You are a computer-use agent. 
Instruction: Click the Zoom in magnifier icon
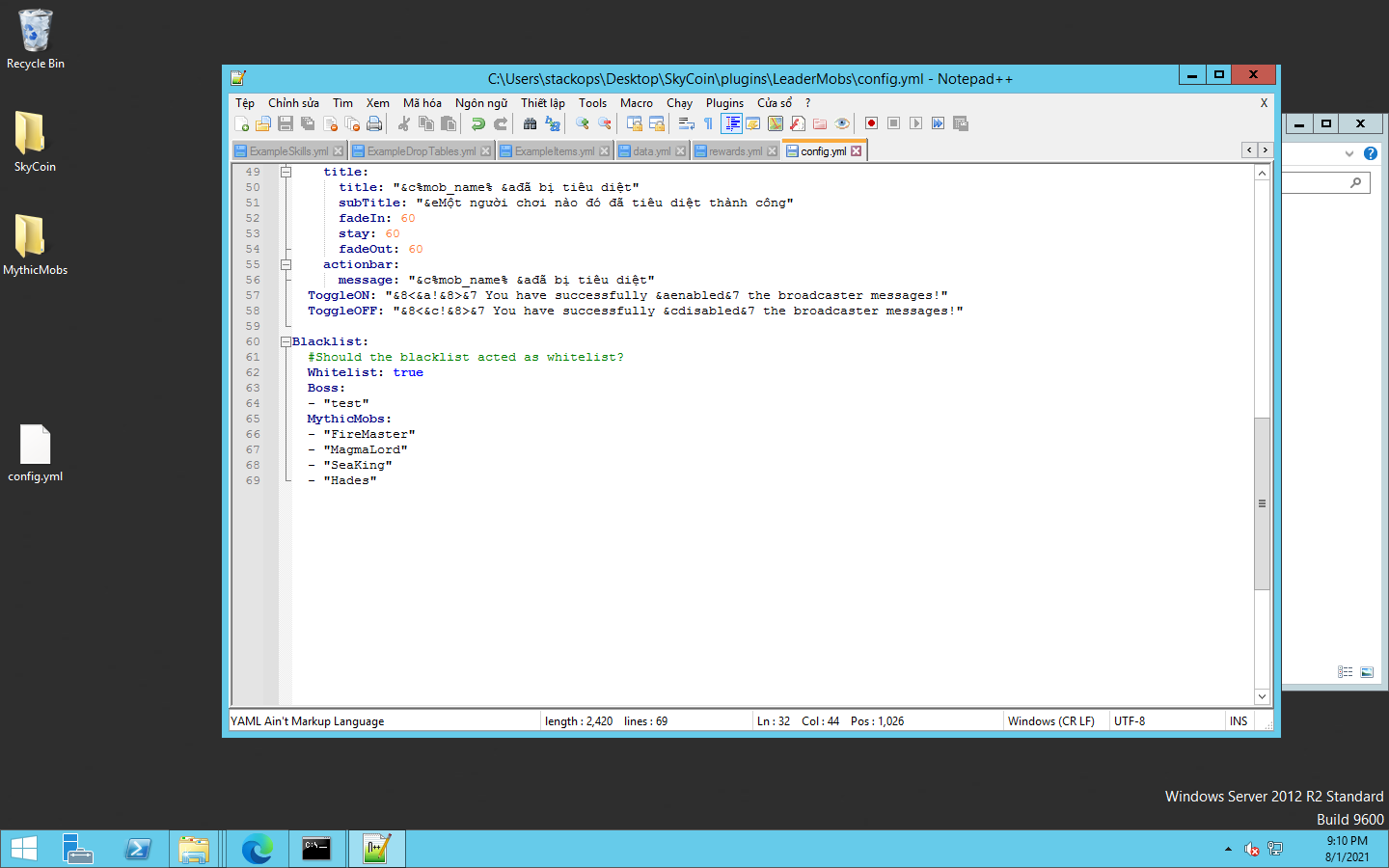[x=582, y=123]
